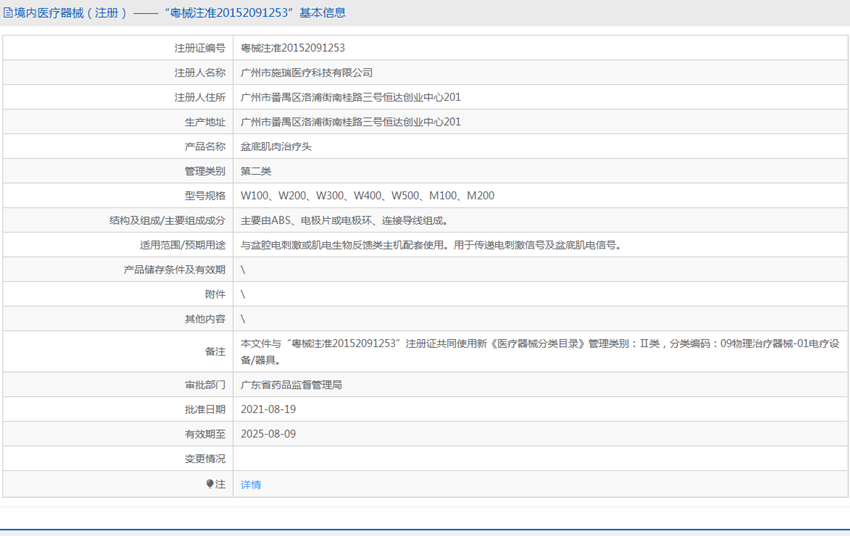
Task: Click the 产品名称 label
Action: 205,147
